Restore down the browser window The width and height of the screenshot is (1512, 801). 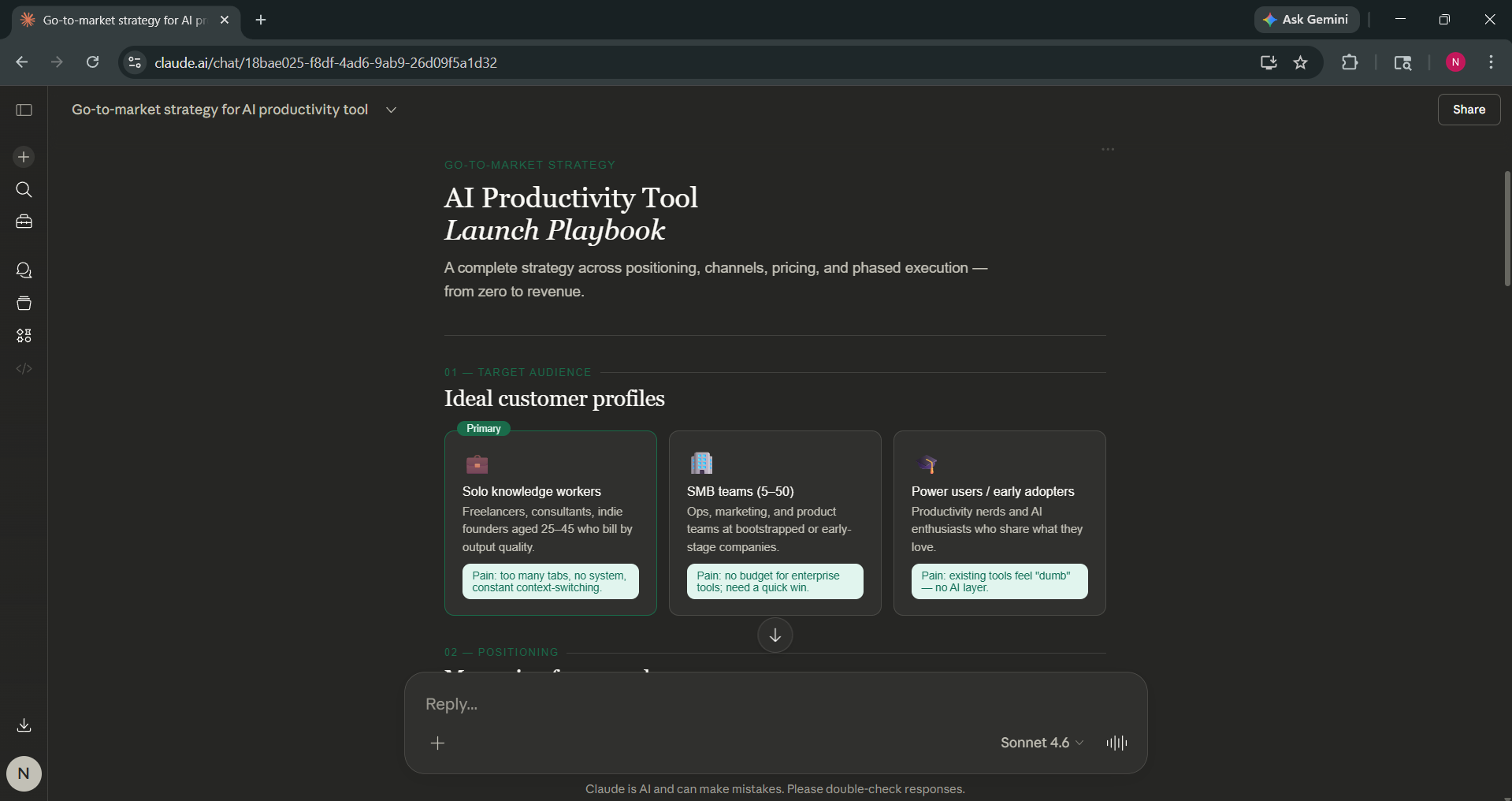coord(1444,20)
